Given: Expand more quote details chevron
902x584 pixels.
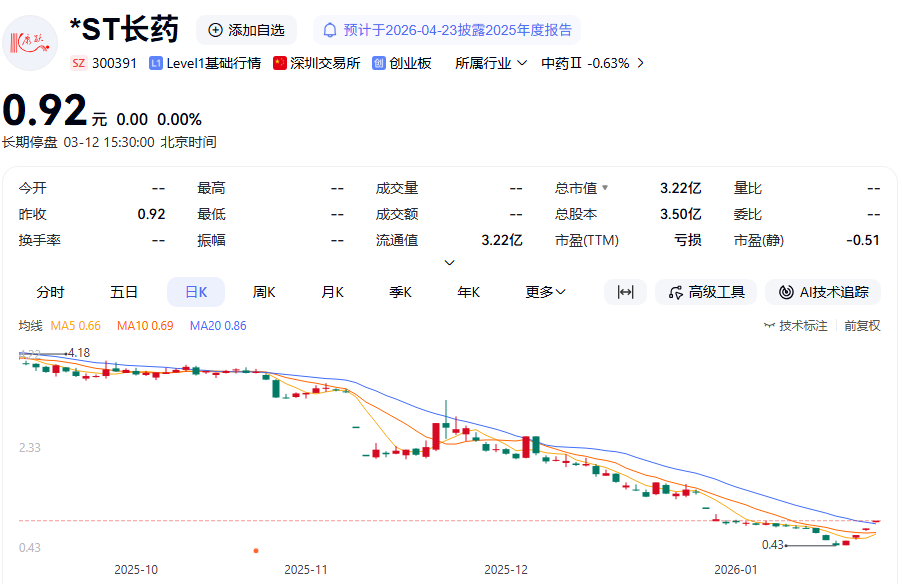Looking at the screenshot, I should 450,262.
